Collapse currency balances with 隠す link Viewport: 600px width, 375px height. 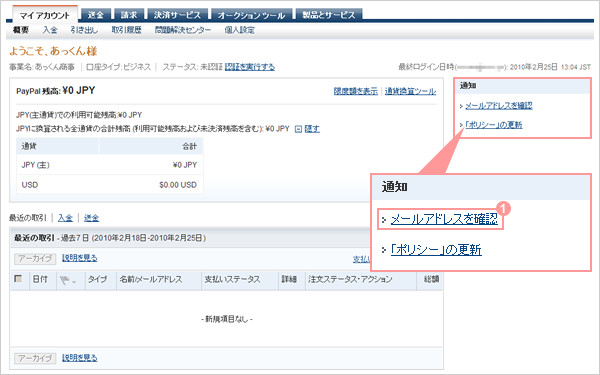(312, 129)
